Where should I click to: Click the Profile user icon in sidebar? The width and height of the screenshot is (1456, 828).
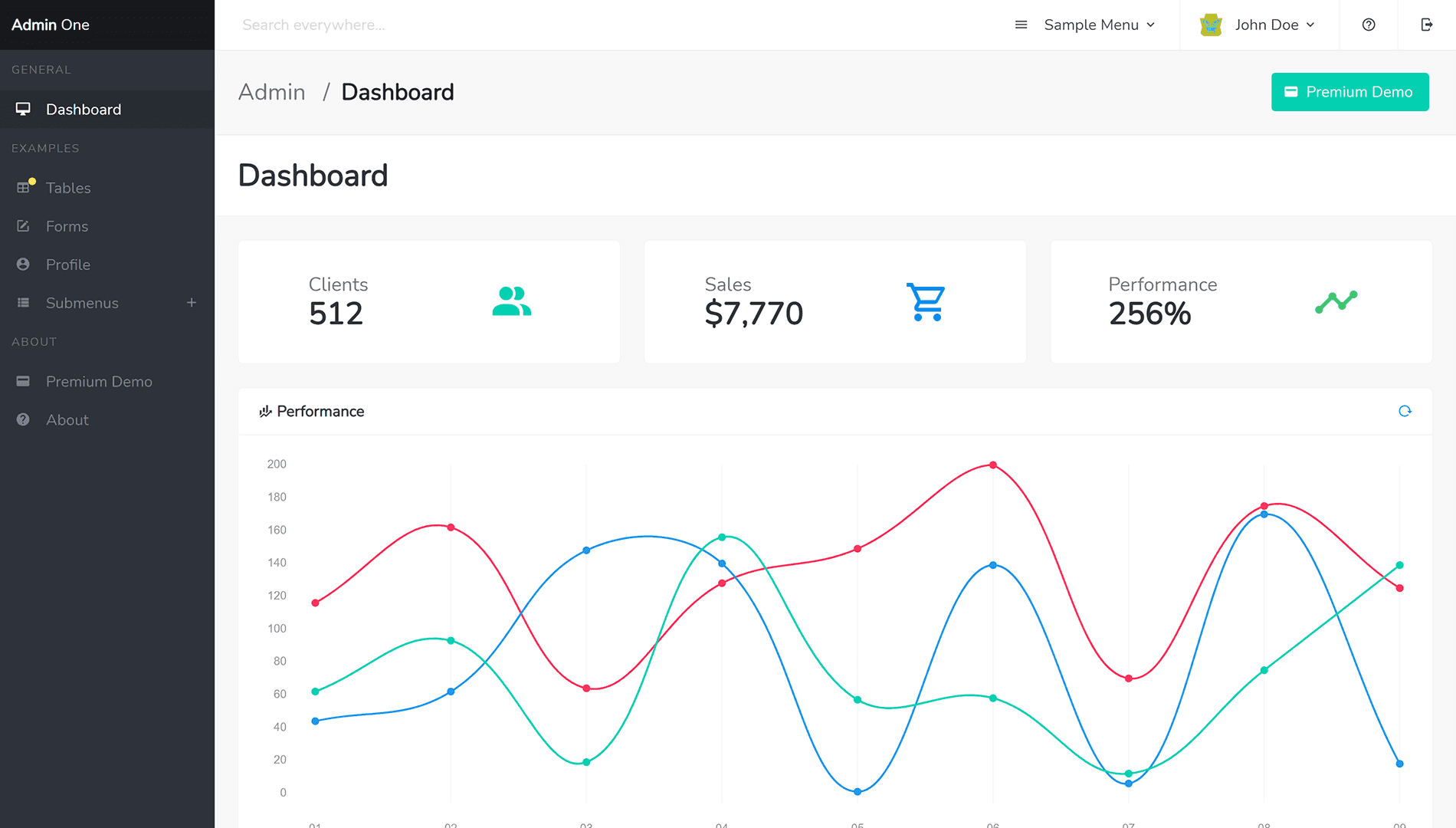(x=24, y=264)
